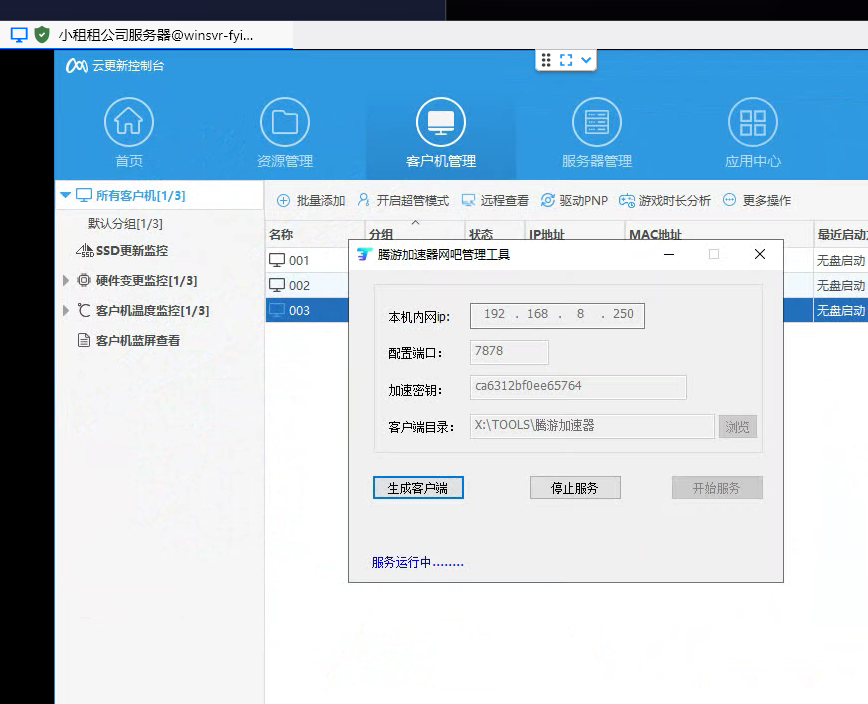Expand 客户机温度监控[1/3] node arrow
The width and height of the screenshot is (868, 704).
click(x=66, y=310)
